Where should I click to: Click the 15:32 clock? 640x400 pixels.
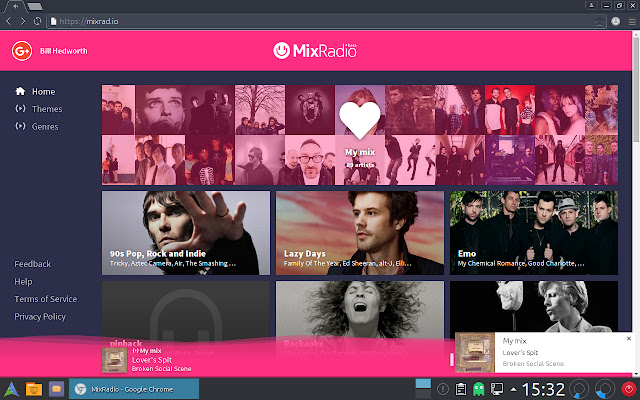(x=543, y=389)
